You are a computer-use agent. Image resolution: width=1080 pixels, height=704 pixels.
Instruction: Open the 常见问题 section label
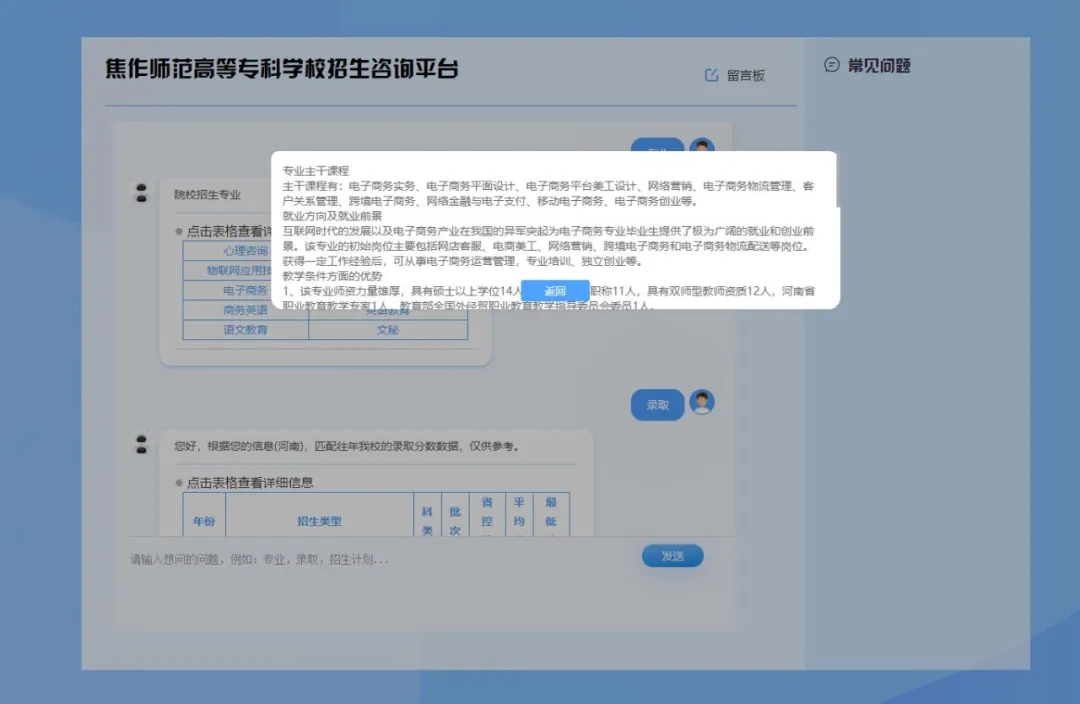tap(879, 66)
